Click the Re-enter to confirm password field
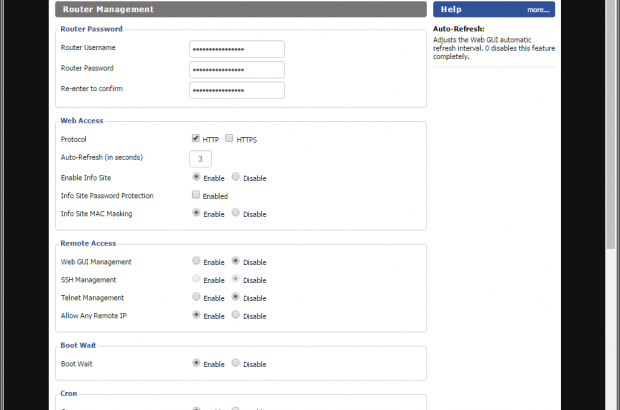The width and height of the screenshot is (620, 410). pos(236,90)
